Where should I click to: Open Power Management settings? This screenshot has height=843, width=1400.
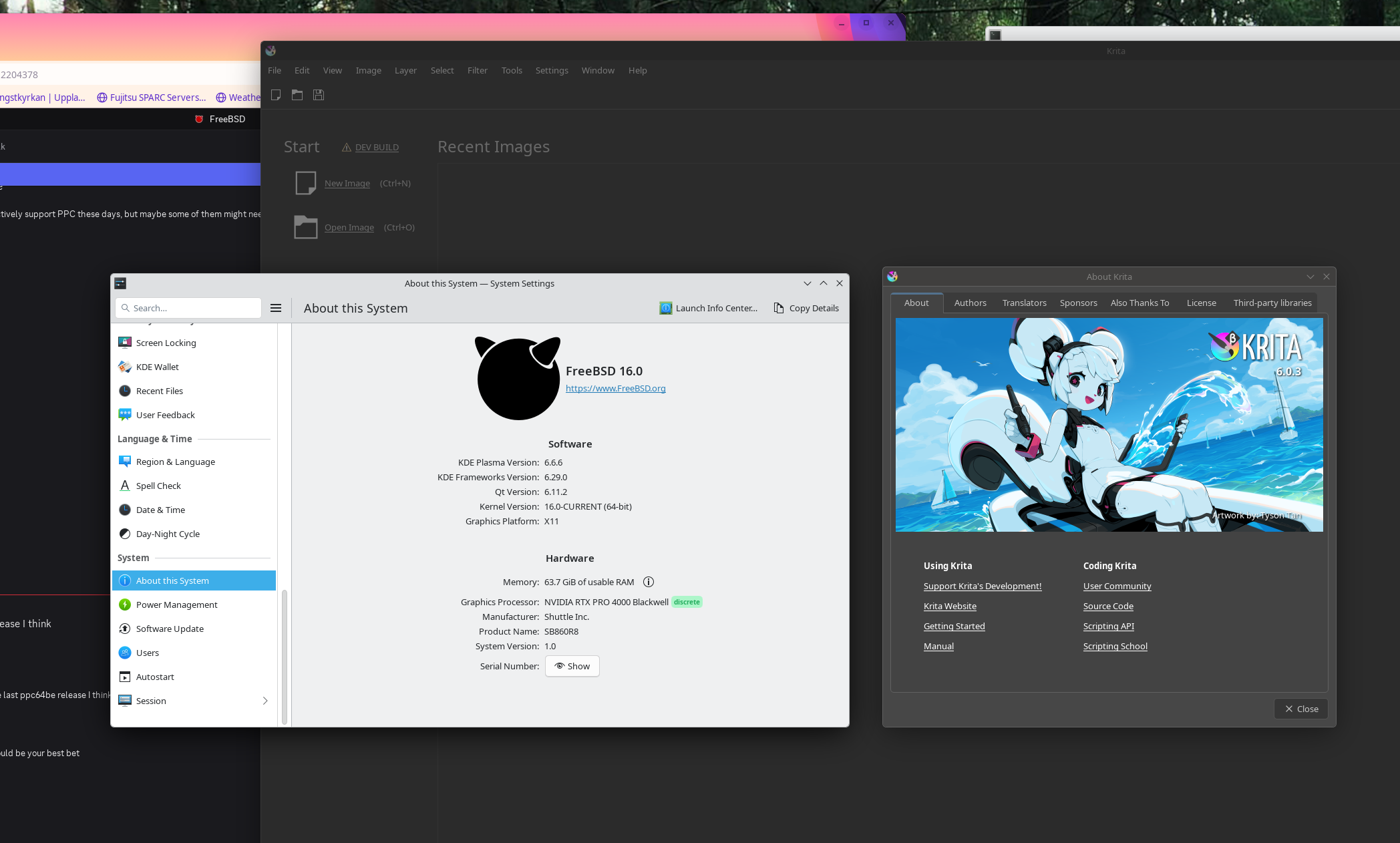[194, 605]
